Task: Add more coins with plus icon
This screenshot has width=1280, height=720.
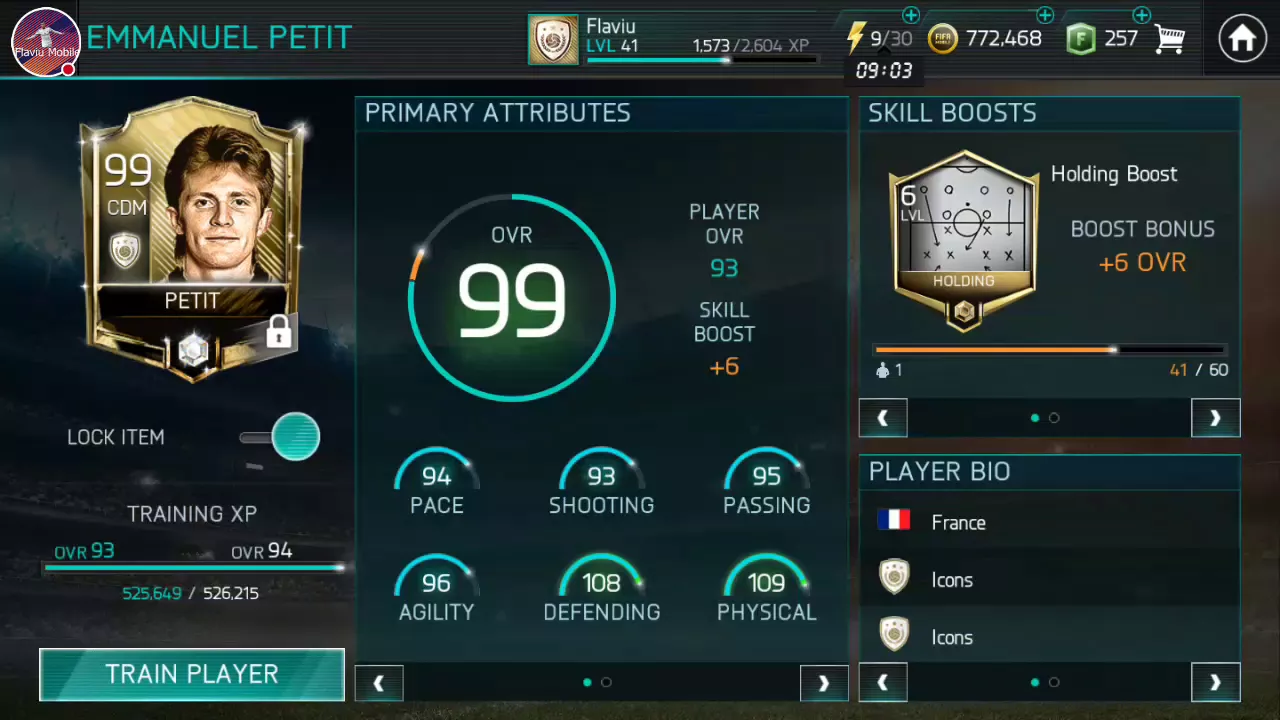Action: pyautogui.click(x=1045, y=15)
